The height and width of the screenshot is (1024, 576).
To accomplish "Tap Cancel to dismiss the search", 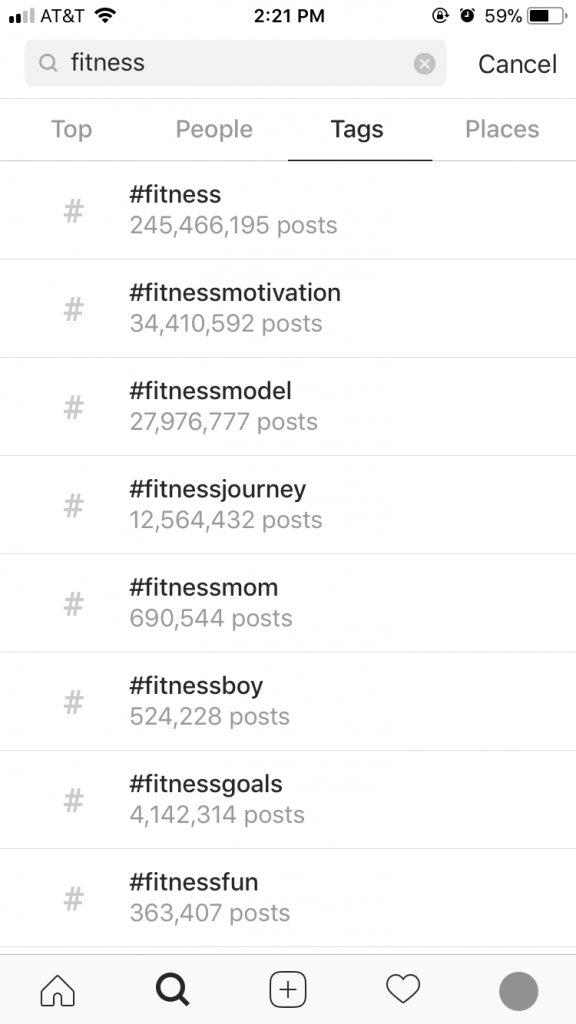I will (516, 64).
